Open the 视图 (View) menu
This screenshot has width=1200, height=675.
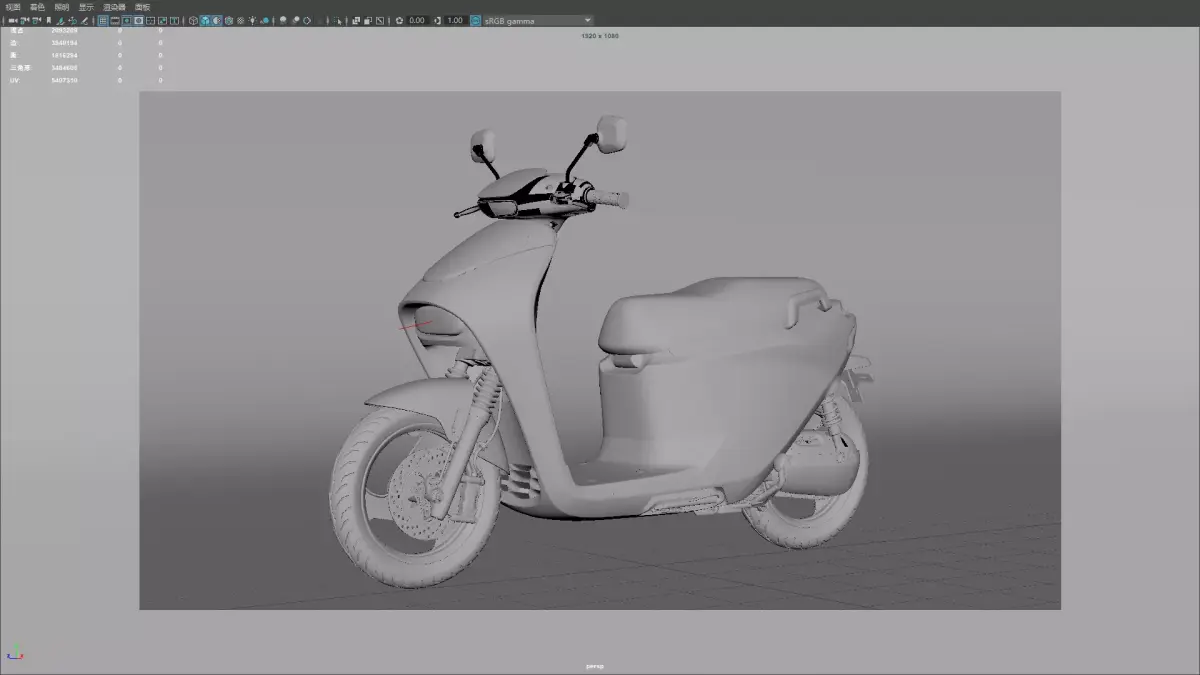click(x=12, y=7)
